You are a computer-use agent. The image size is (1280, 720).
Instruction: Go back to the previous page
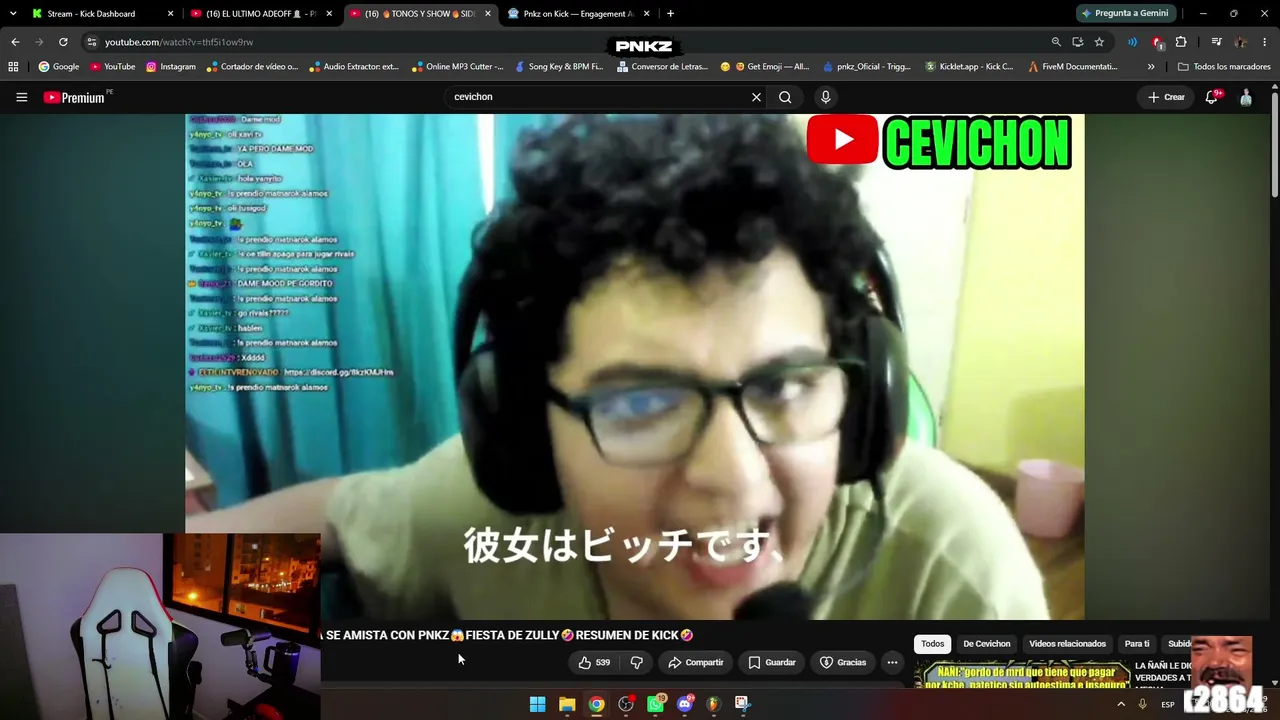click(15, 42)
